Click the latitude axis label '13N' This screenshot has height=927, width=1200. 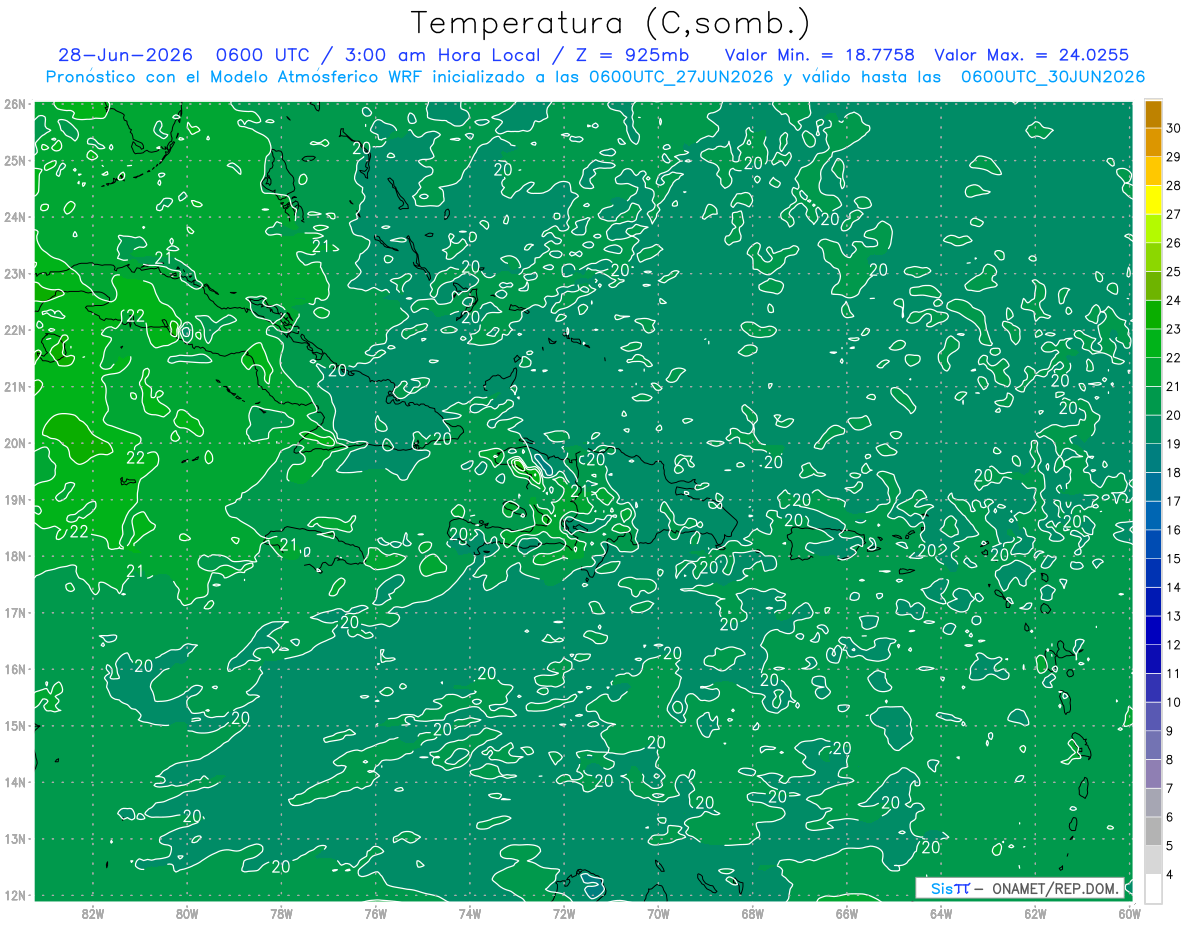pos(15,839)
